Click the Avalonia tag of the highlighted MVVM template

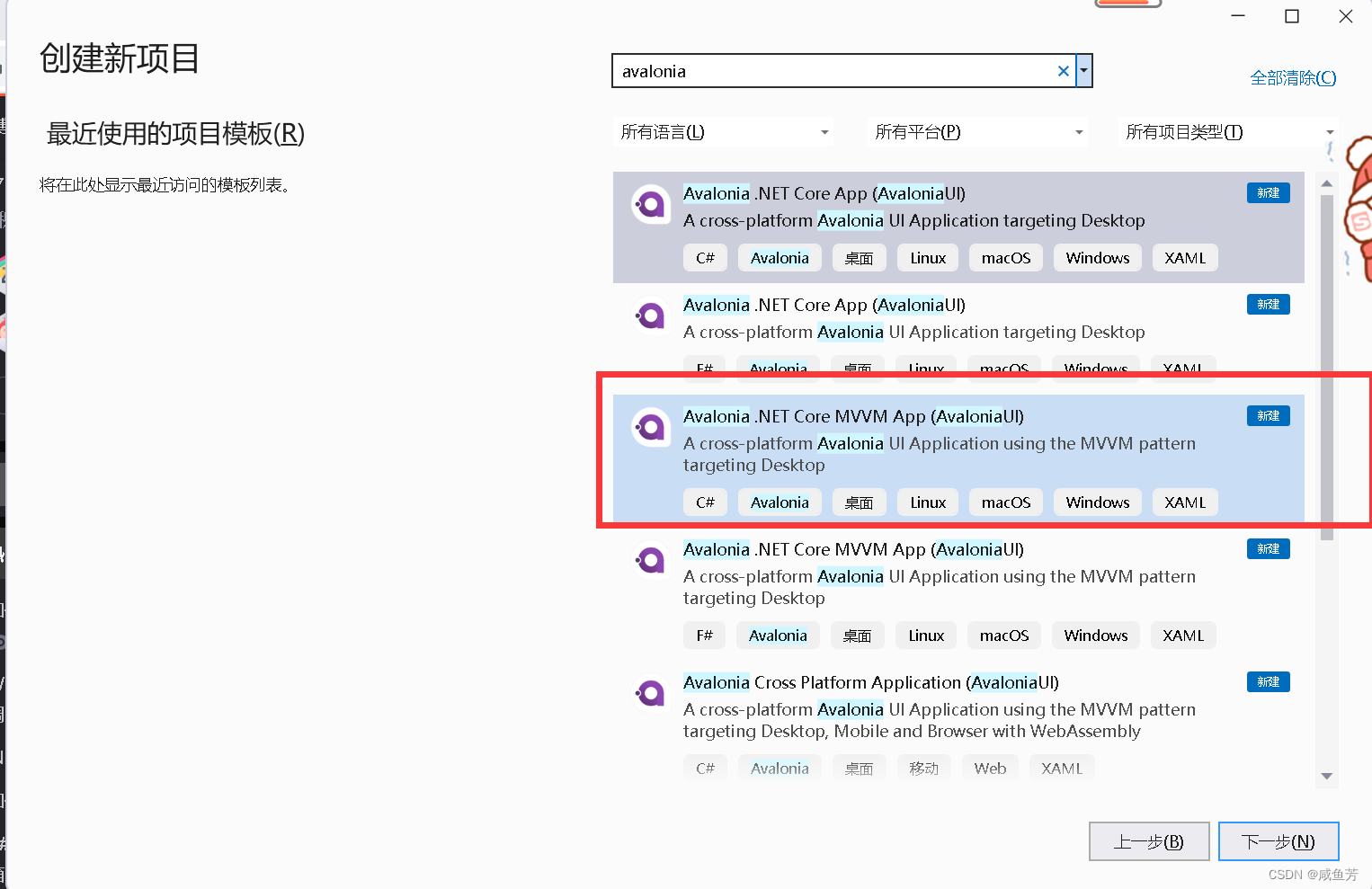pyautogui.click(x=780, y=502)
